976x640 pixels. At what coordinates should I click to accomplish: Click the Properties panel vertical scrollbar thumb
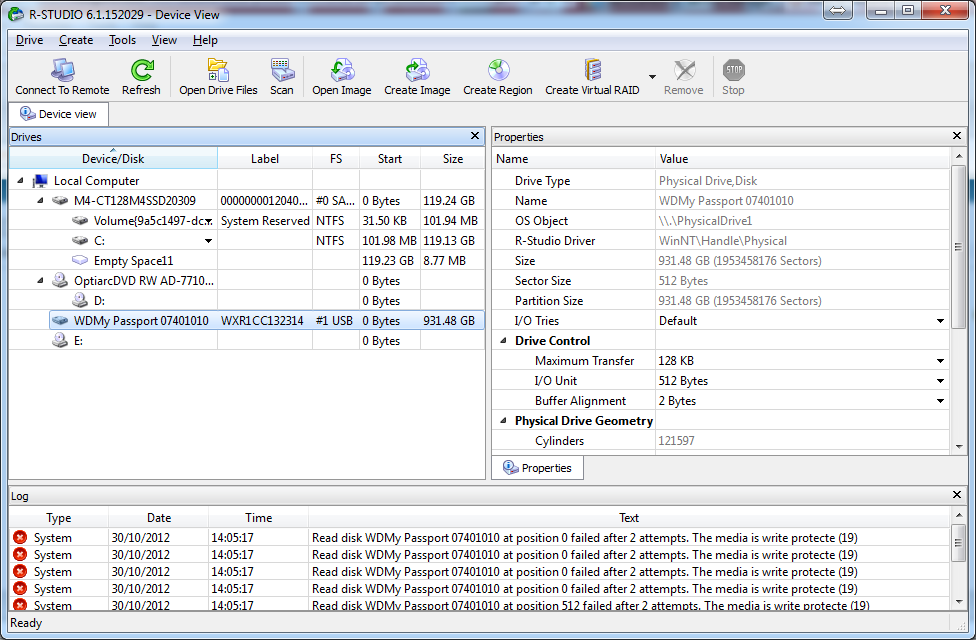coord(959,247)
